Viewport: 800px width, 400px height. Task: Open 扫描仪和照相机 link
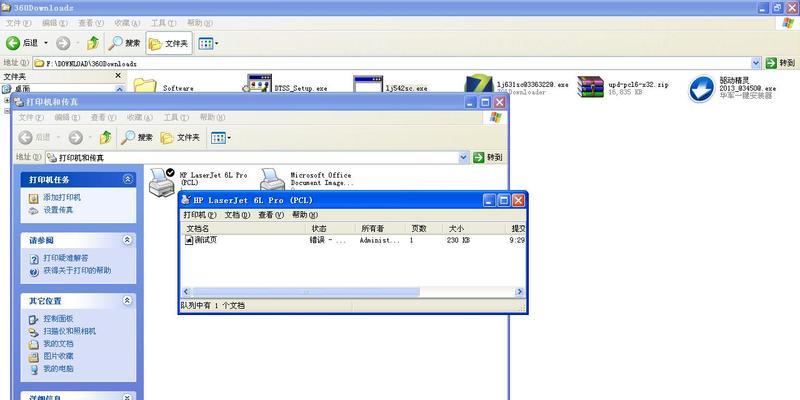point(69,331)
